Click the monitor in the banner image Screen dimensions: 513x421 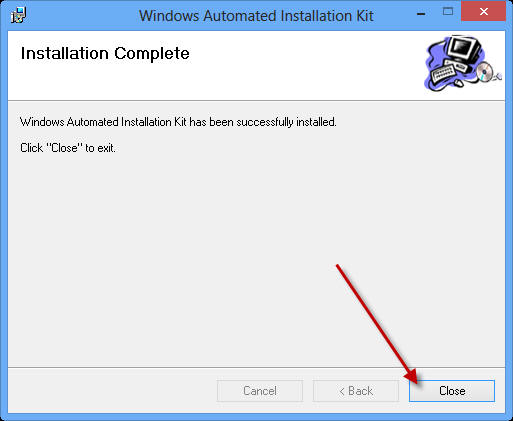pos(464,50)
